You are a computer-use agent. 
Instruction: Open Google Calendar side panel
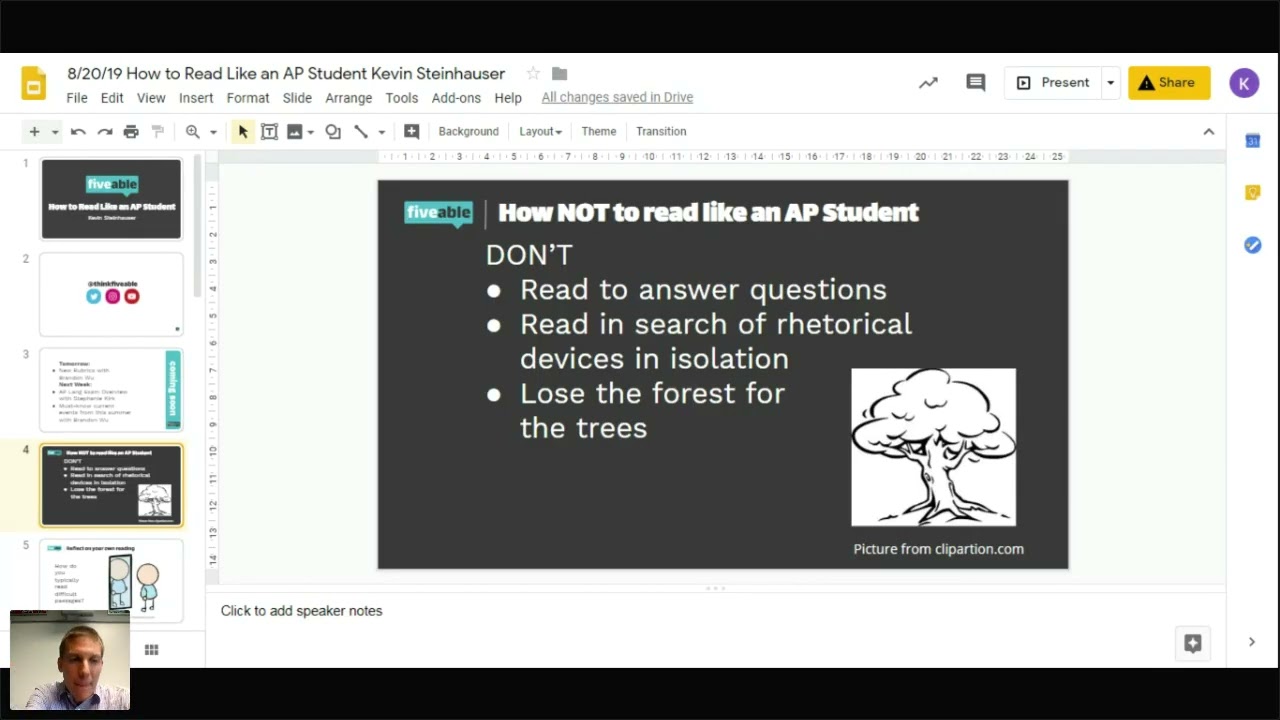[x=1253, y=141]
